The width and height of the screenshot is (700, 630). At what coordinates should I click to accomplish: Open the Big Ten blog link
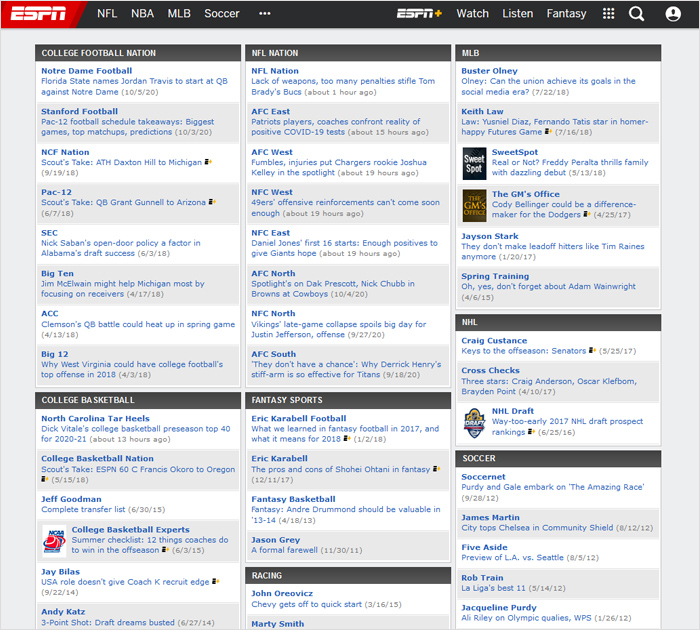57,273
